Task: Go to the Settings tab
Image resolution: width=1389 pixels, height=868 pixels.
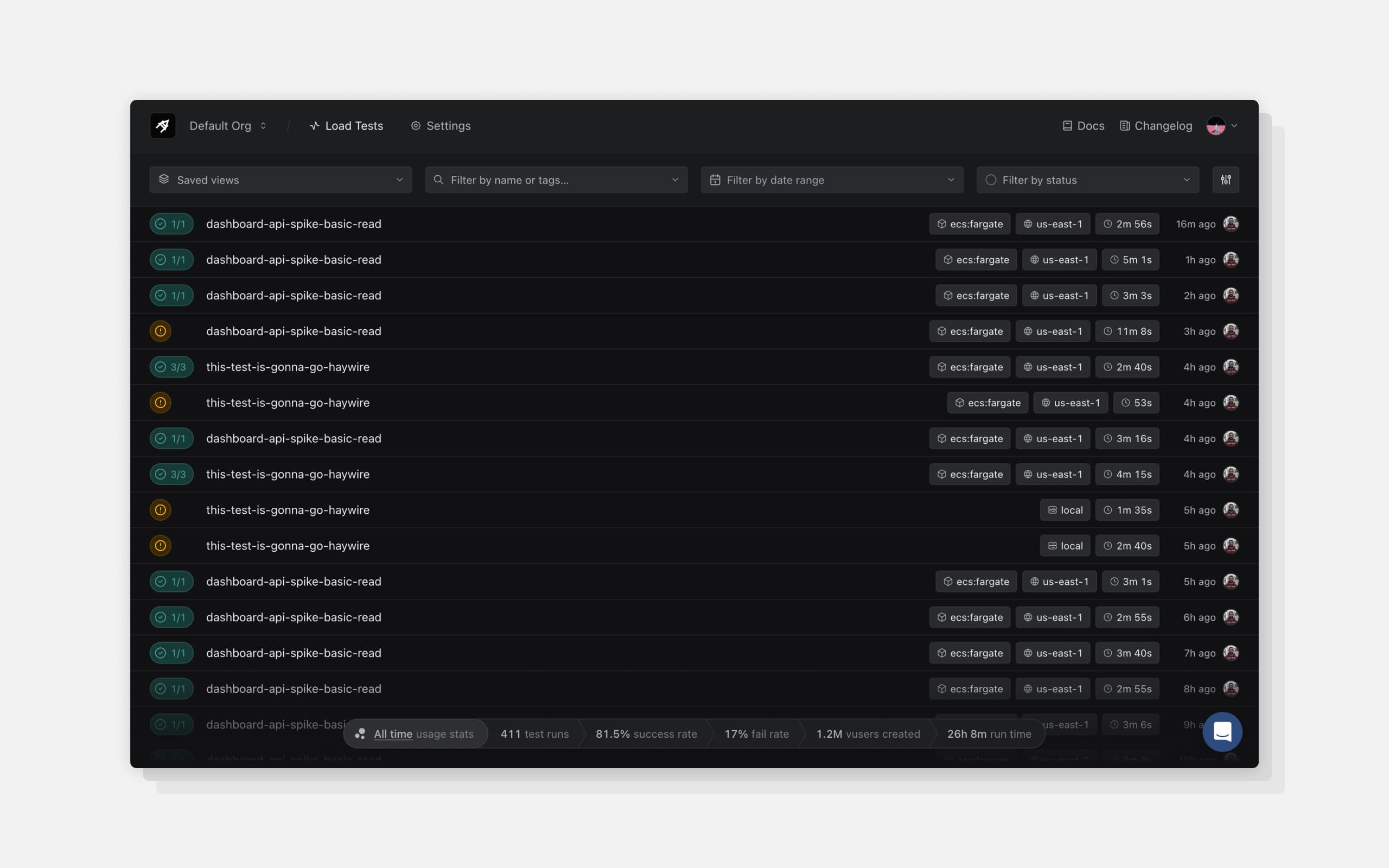Action: click(x=440, y=126)
